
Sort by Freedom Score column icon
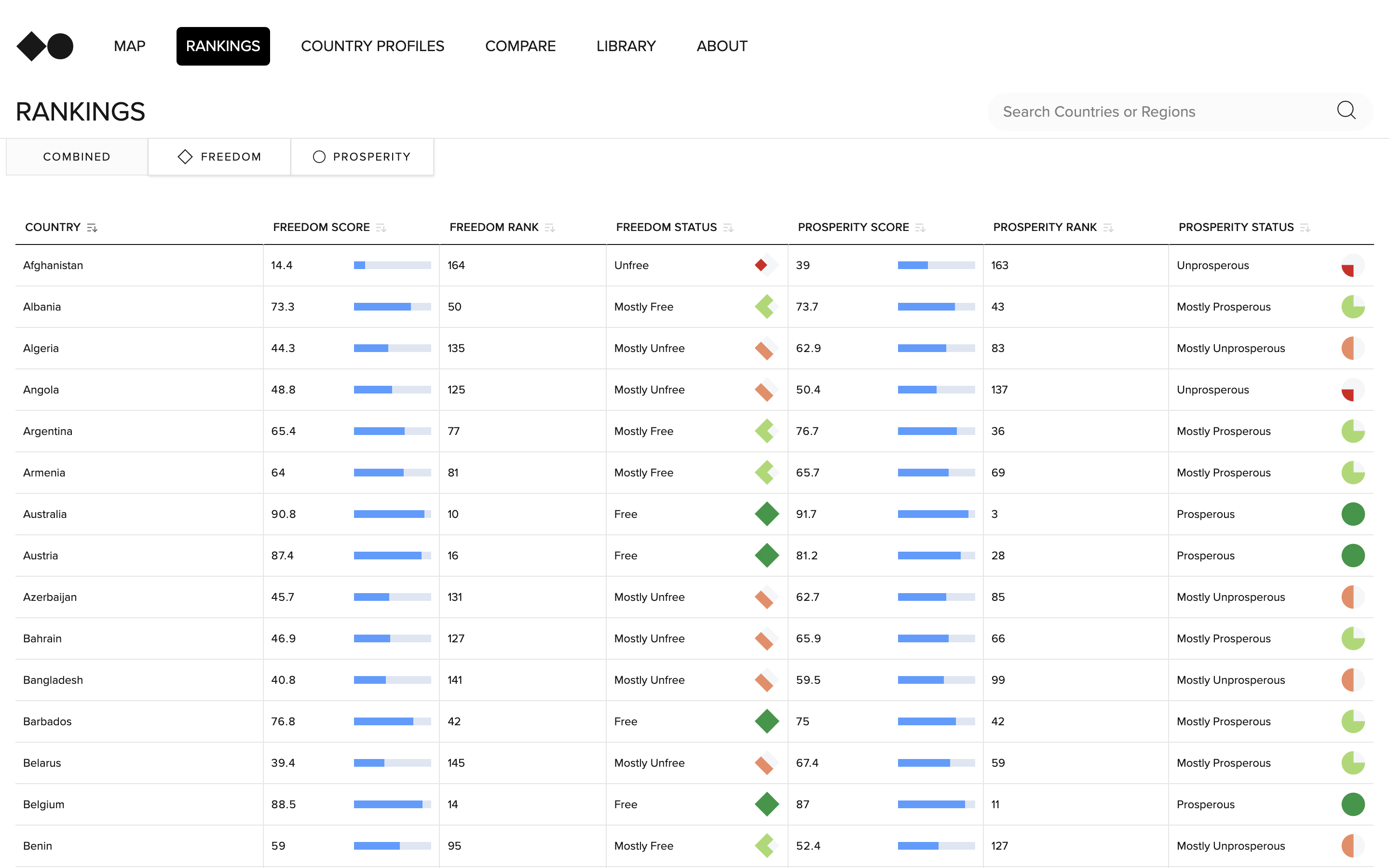coord(381,228)
